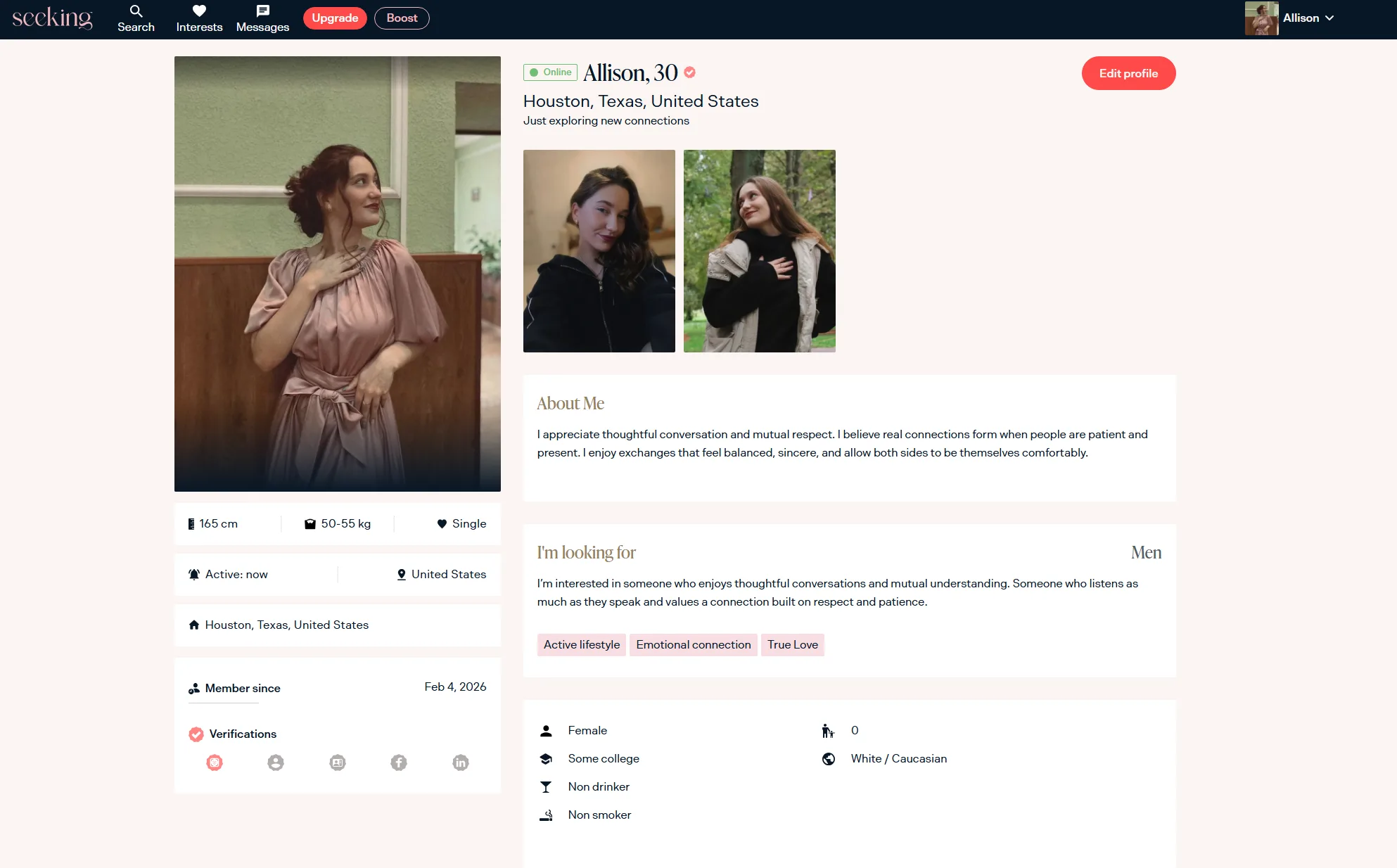Select the Emotional connection tag
Viewport: 1397px width, 868px height.
point(693,645)
